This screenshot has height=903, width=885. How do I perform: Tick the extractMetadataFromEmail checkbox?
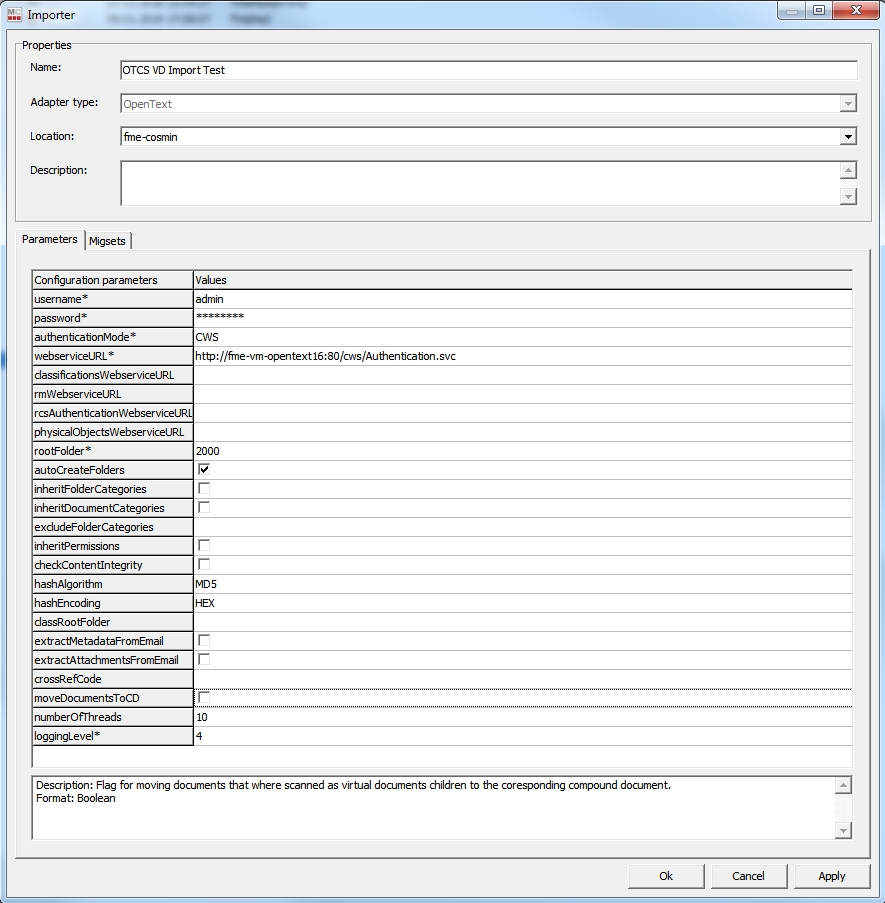[x=204, y=641]
